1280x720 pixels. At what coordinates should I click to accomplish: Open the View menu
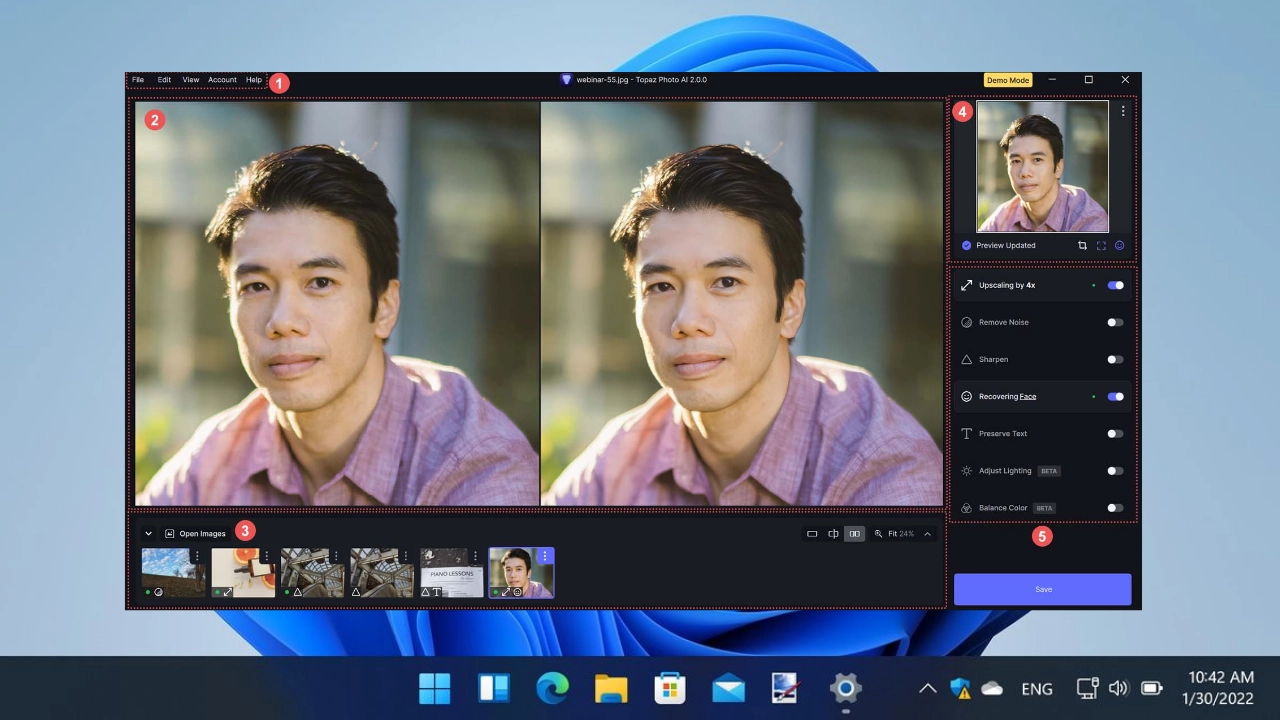tap(191, 80)
